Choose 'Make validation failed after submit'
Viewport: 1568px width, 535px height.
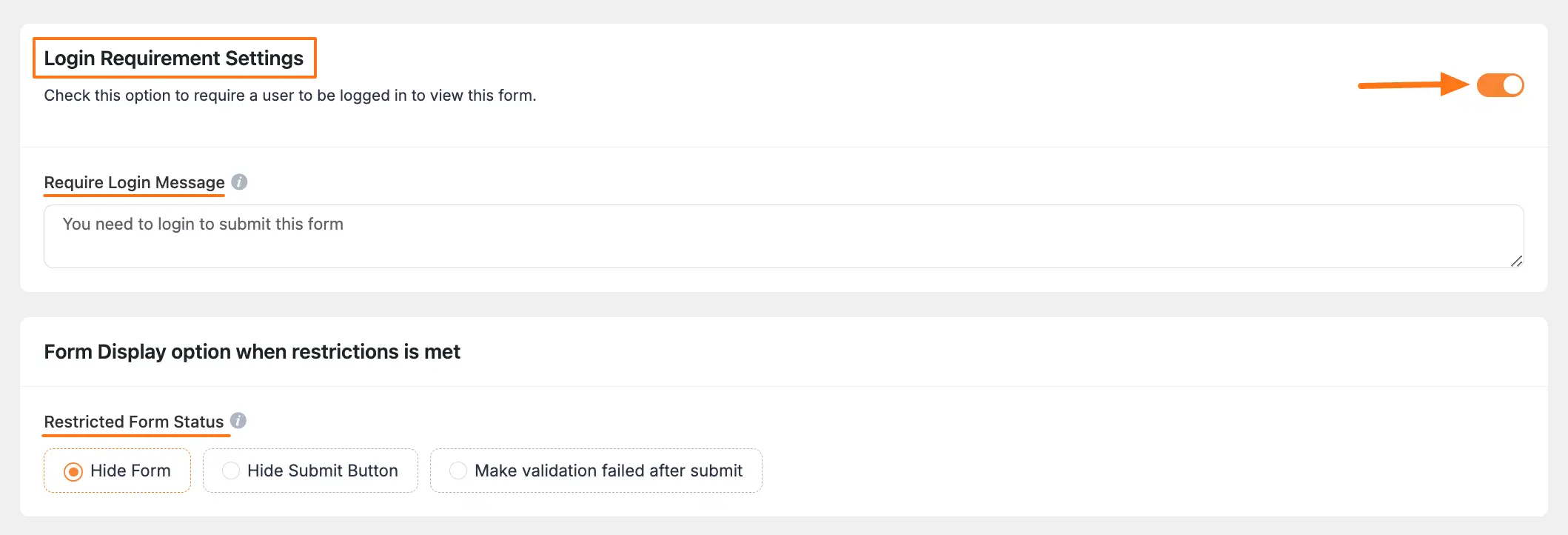point(594,471)
